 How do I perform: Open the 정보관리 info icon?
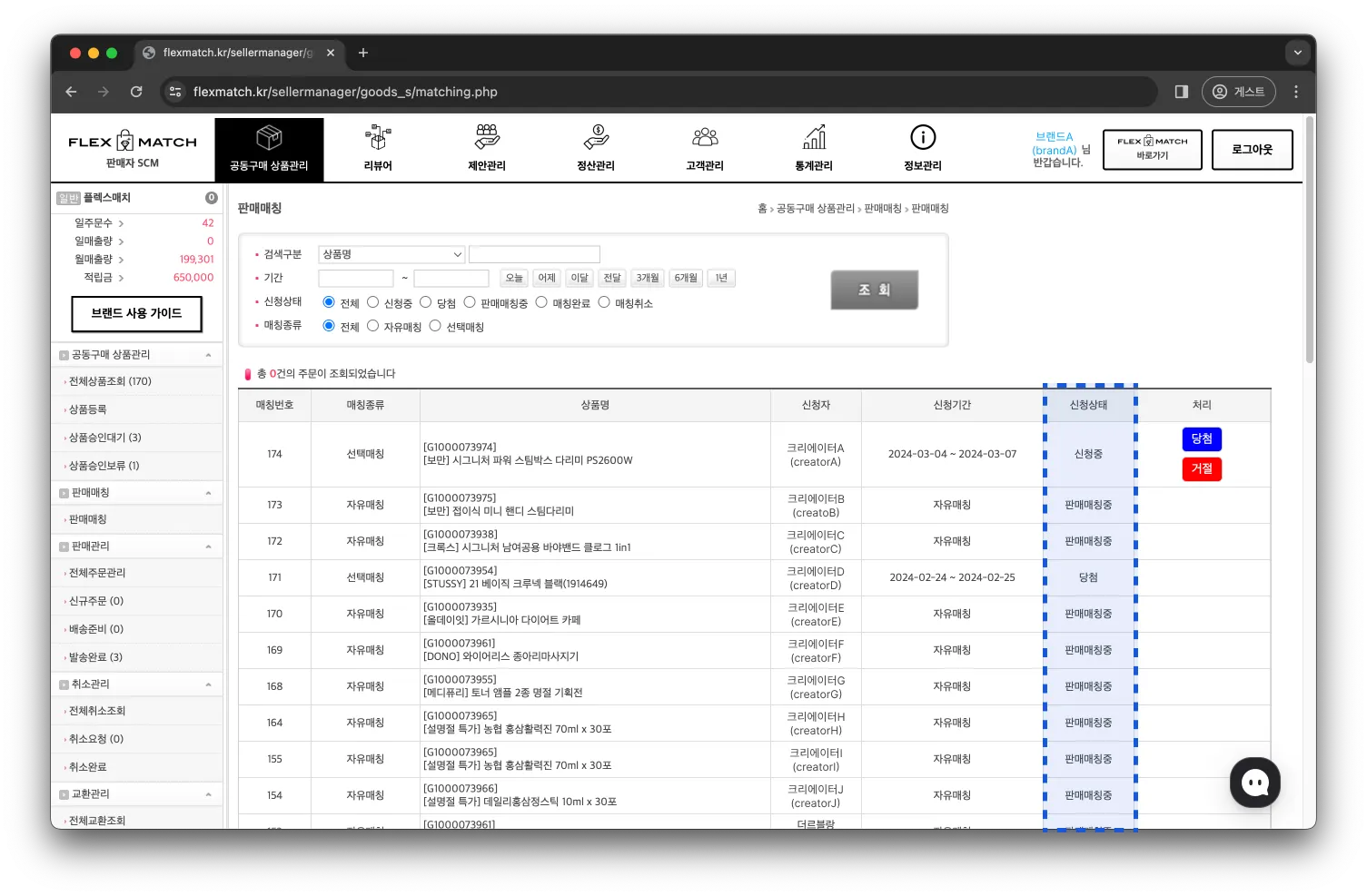[x=923, y=138]
